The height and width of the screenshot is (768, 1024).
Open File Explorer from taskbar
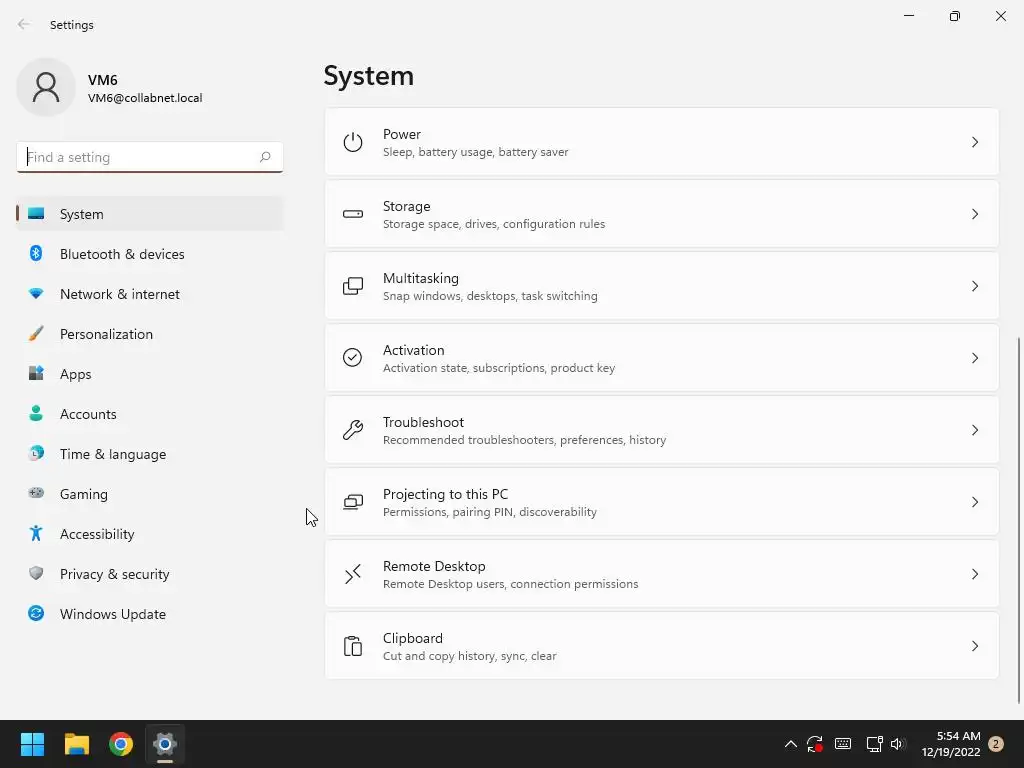(x=76, y=744)
